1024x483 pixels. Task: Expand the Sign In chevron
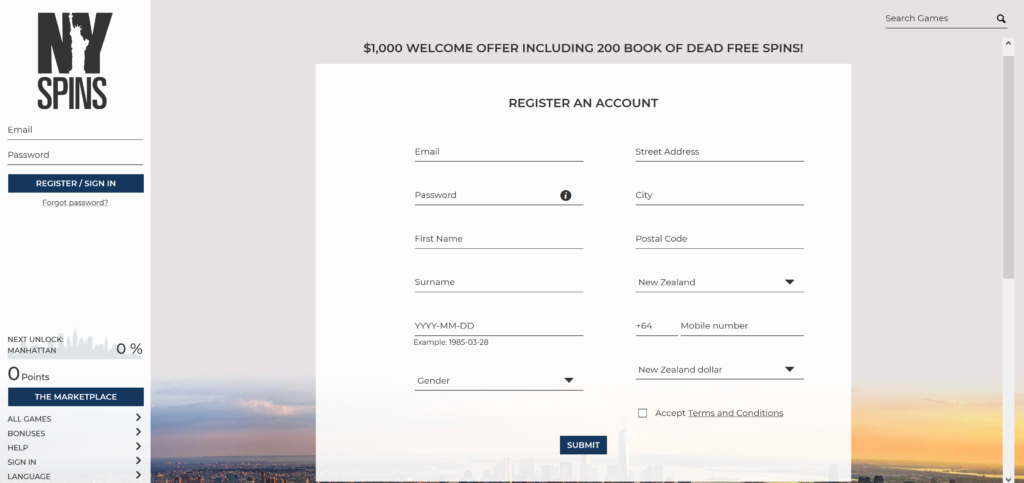(138, 461)
